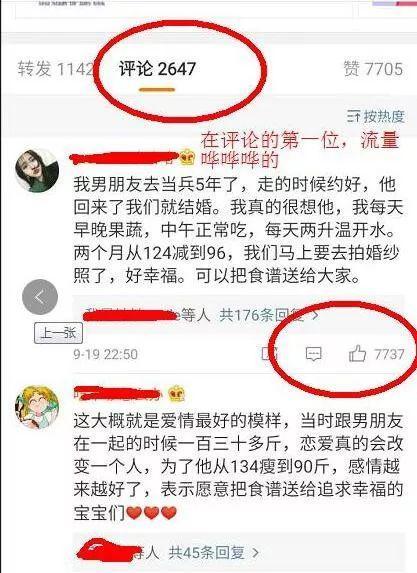Go to previous image with gray arrow
The height and width of the screenshot is (573, 417).
click(x=40, y=297)
